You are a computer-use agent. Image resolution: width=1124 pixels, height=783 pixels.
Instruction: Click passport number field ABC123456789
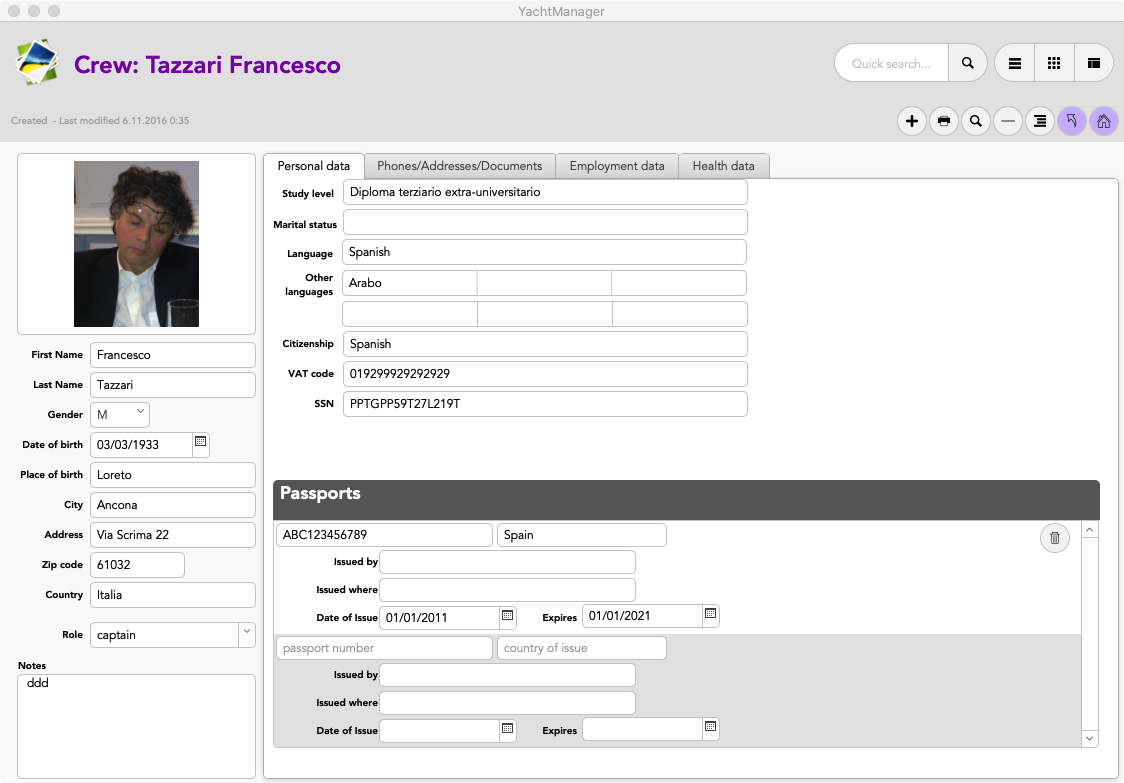384,535
